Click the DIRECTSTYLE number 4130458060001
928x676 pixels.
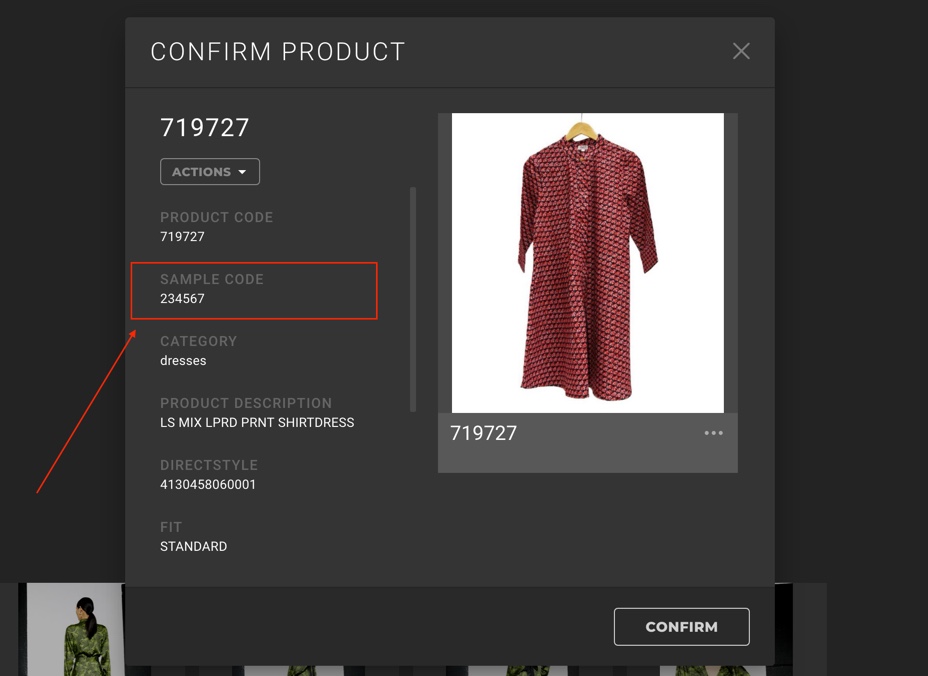click(x=208, y=485)
